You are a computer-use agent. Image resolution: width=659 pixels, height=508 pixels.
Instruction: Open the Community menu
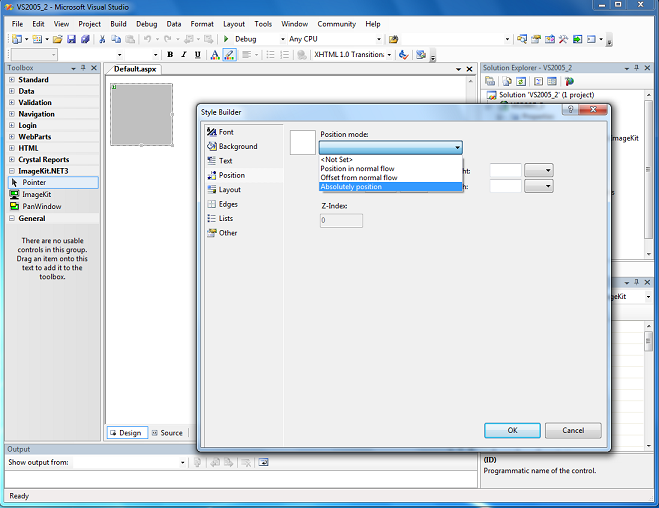point(337,24)
